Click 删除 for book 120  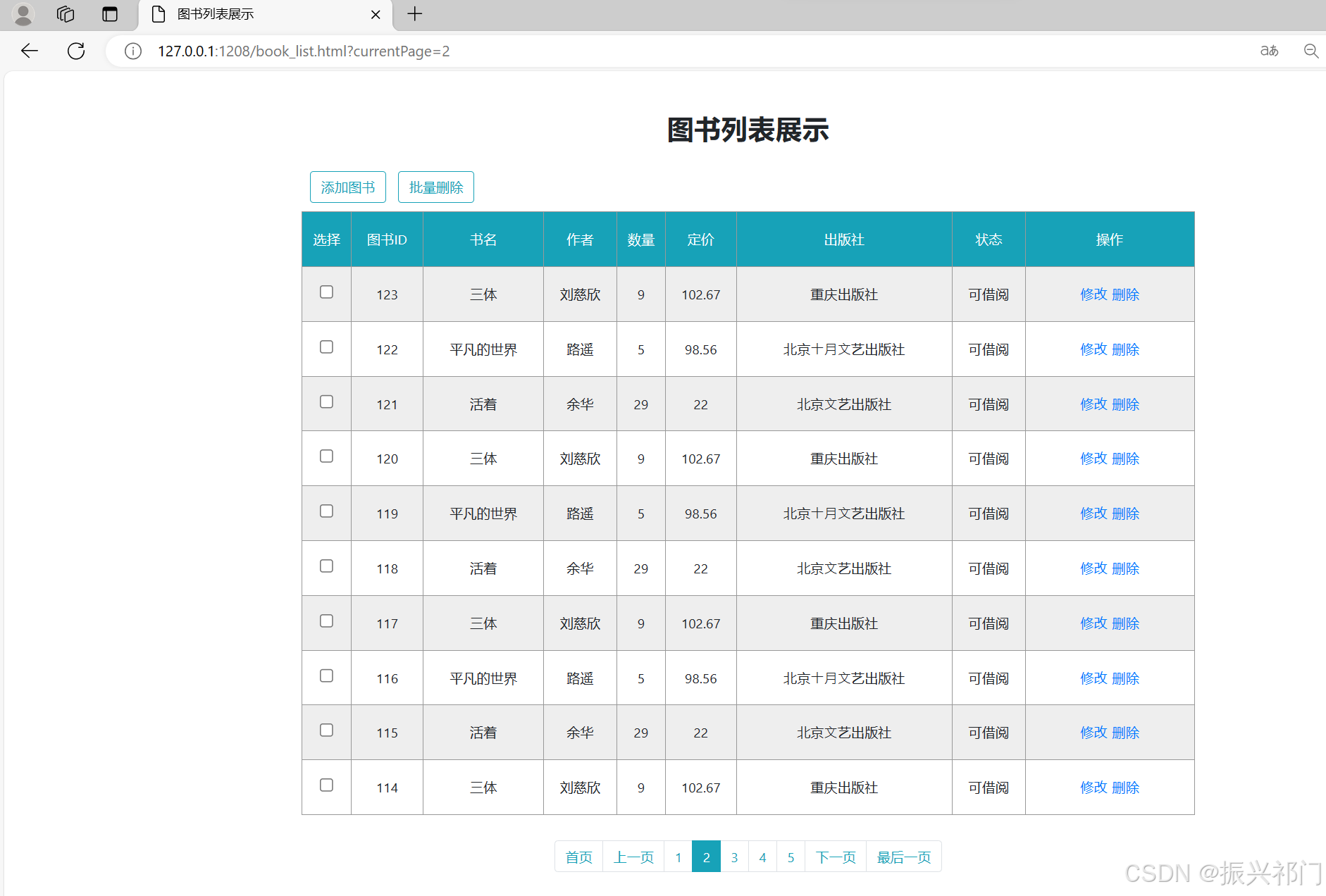[x=1126, y=459]
